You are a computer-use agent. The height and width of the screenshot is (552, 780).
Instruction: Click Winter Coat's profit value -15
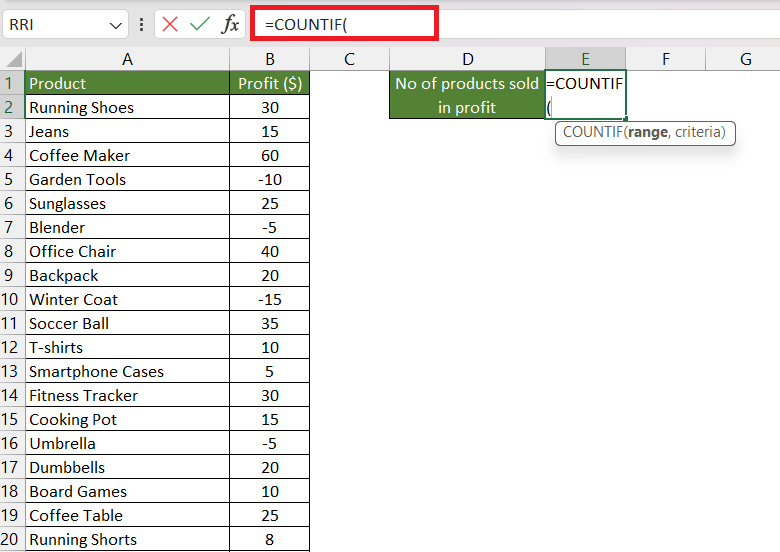point(270,299)
